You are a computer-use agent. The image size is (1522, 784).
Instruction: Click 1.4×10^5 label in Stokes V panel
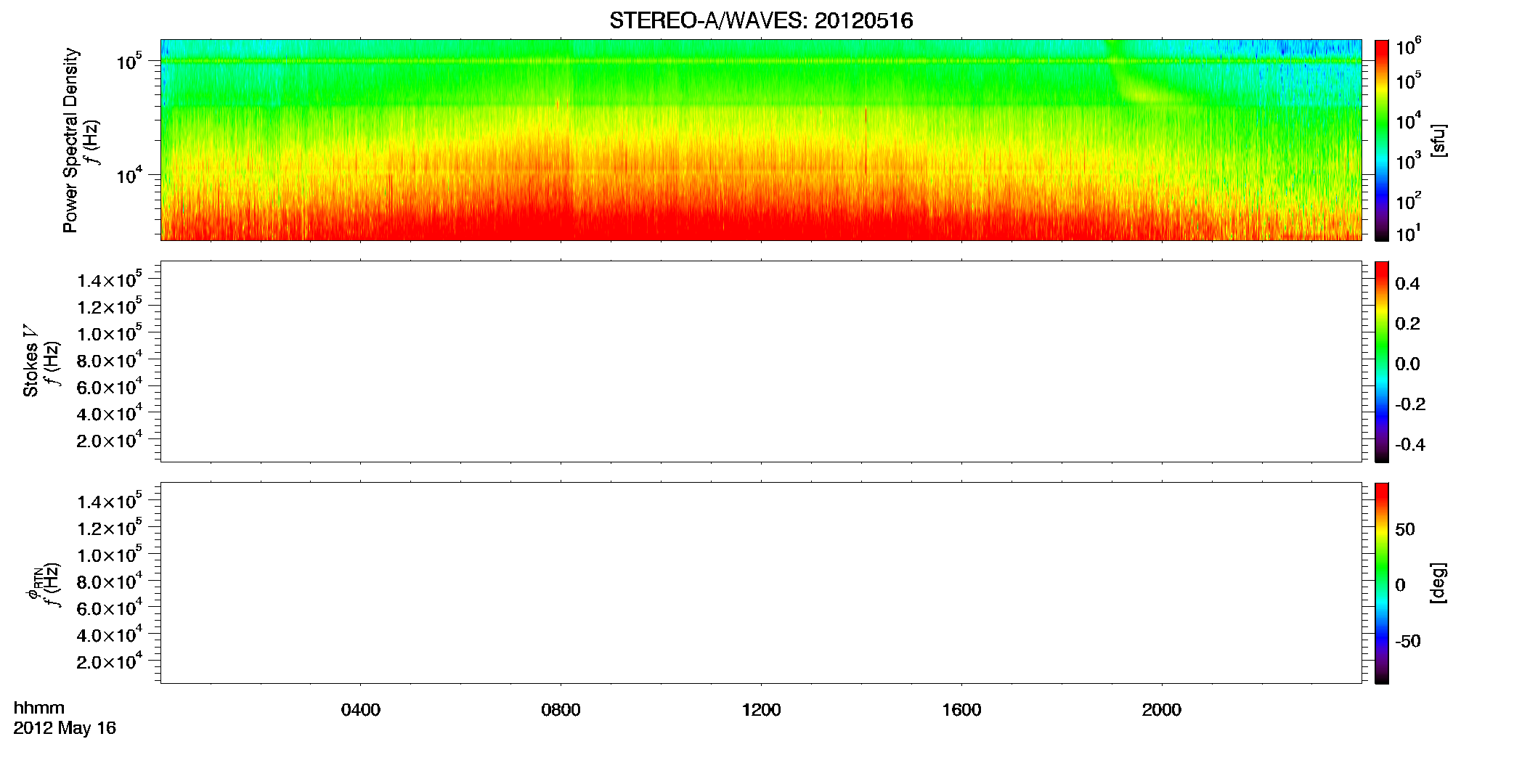click(x=110, y=280)
